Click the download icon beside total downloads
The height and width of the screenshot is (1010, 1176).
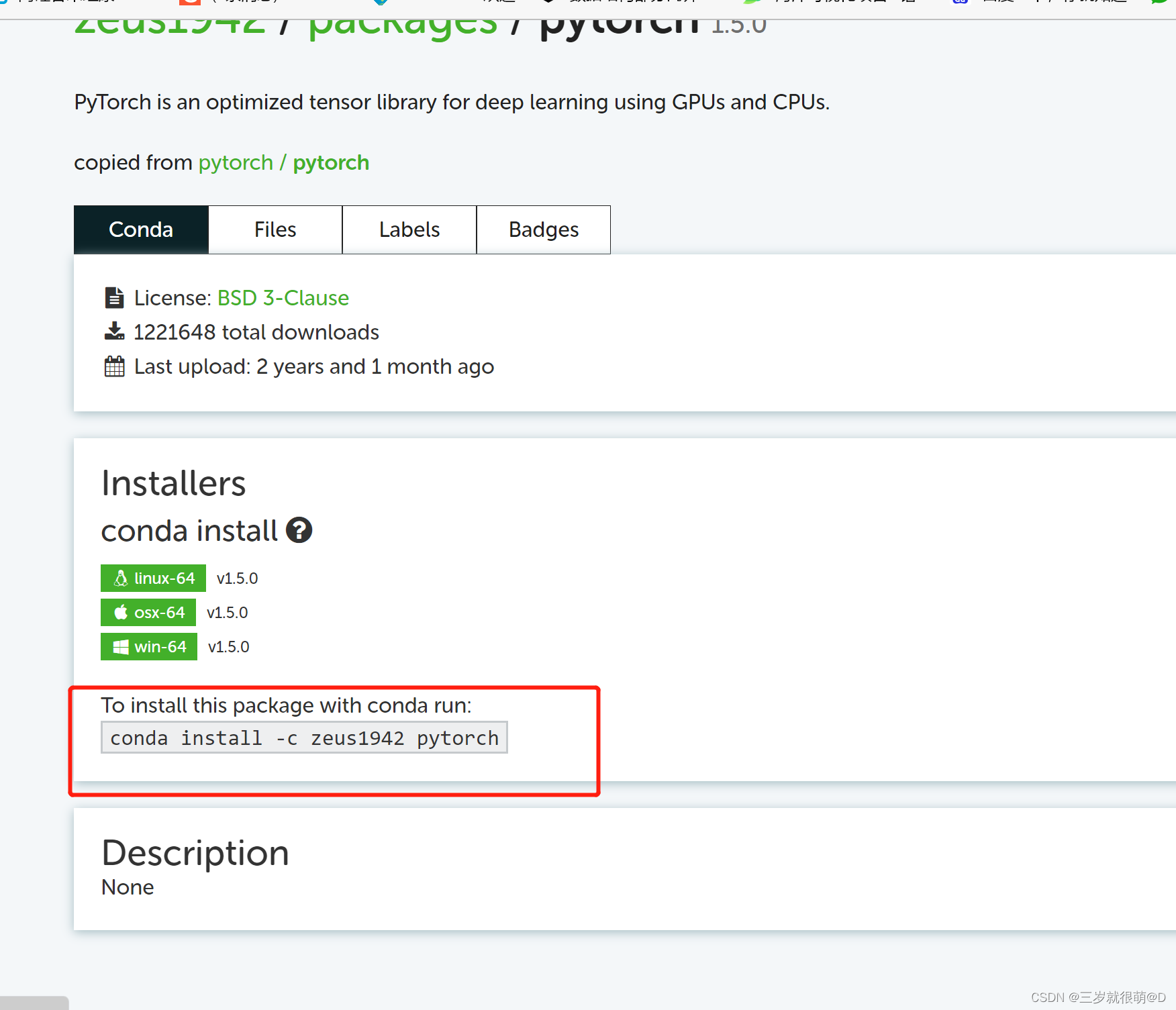coord(114,331)
